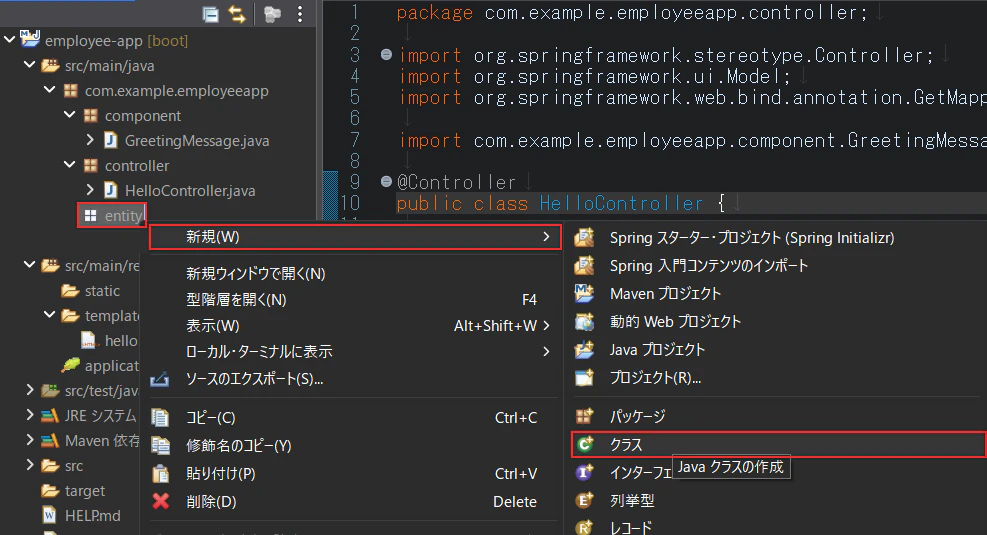Toggle Link with Editor arrows icon
Image resolution: width=987 pixels, height=535 pixels.
pyautogui.click(x=237, y=14)
